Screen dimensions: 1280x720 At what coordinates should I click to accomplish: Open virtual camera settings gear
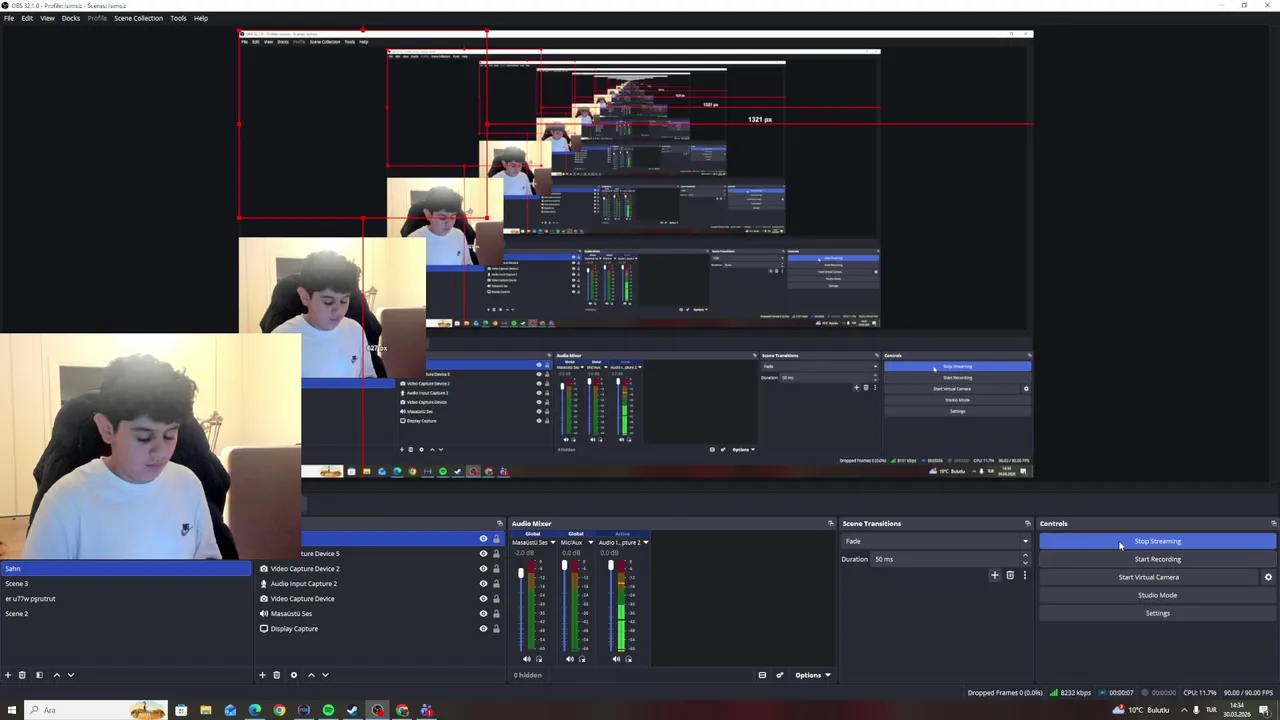click(x=1268, y=577)
